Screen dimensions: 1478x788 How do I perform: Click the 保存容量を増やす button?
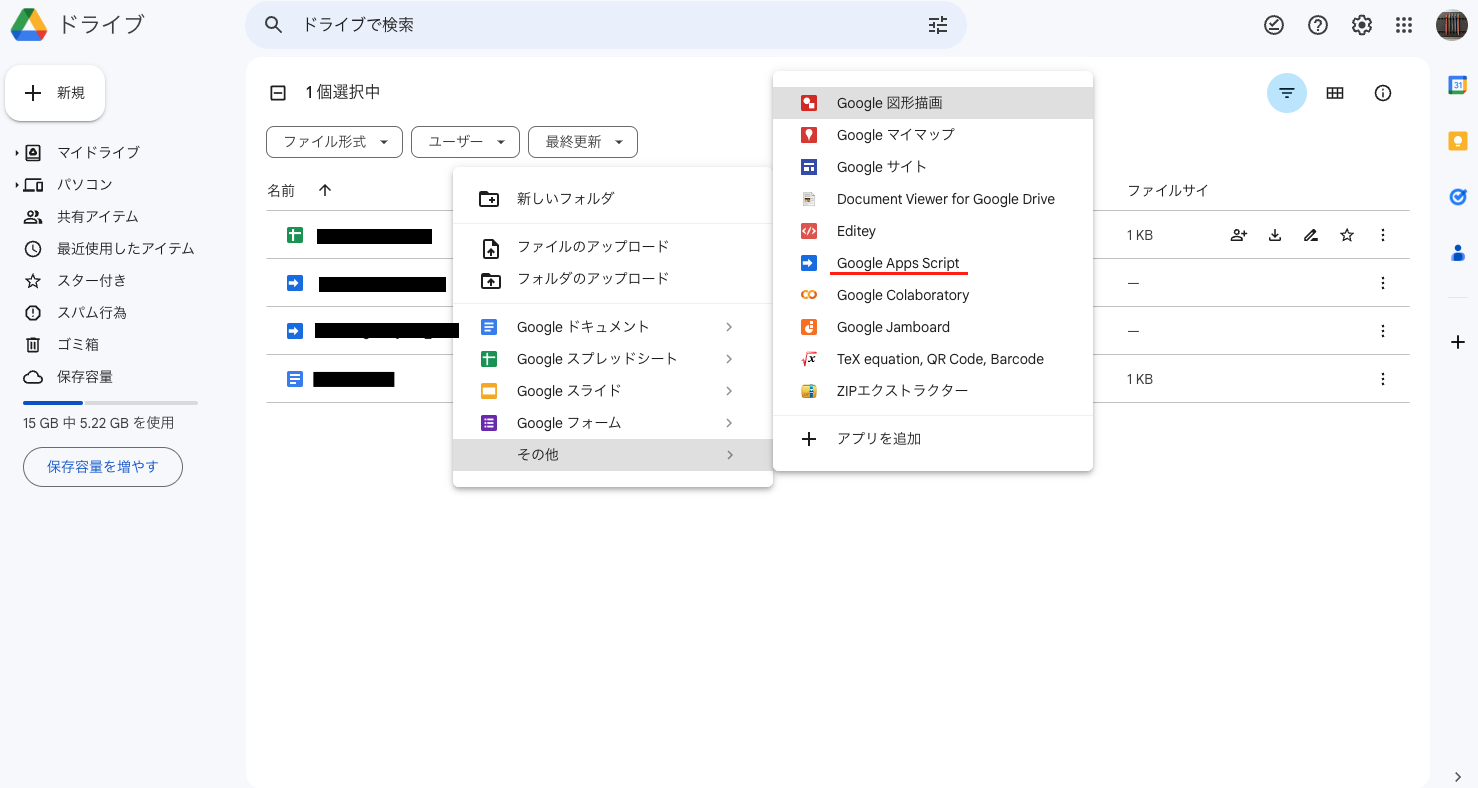[x=102, y=466]
